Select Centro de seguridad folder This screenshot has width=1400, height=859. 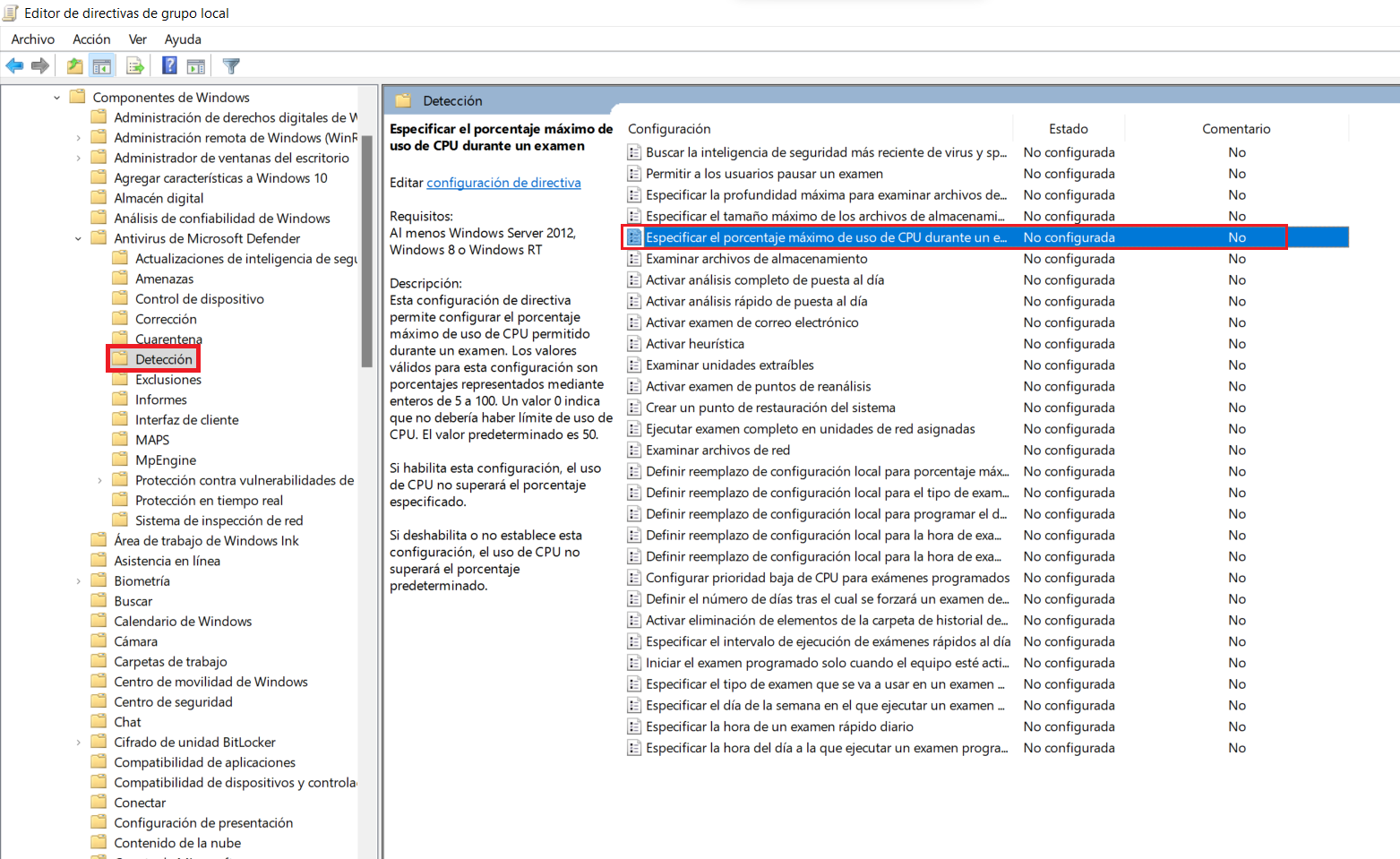tap(173, 701)
